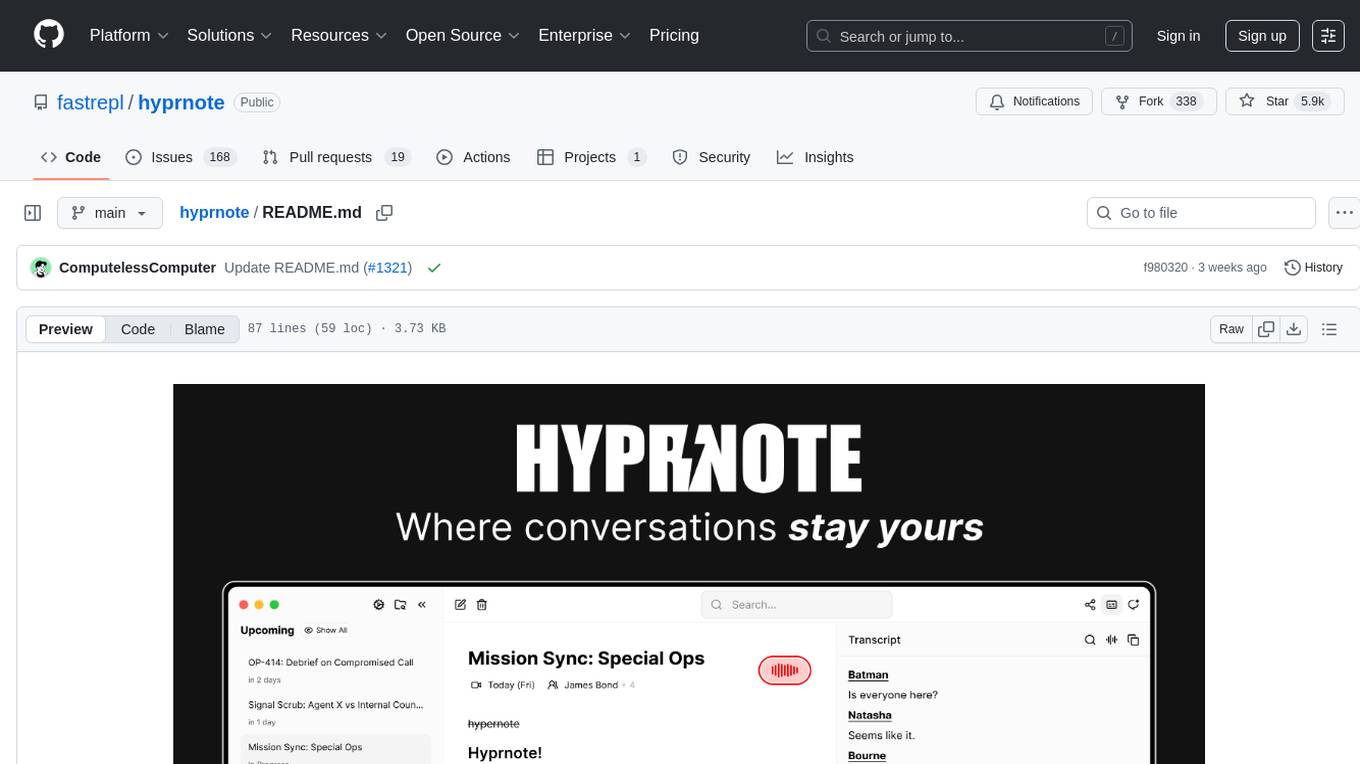Click the Fork count 338

[x=1186, y=102]
